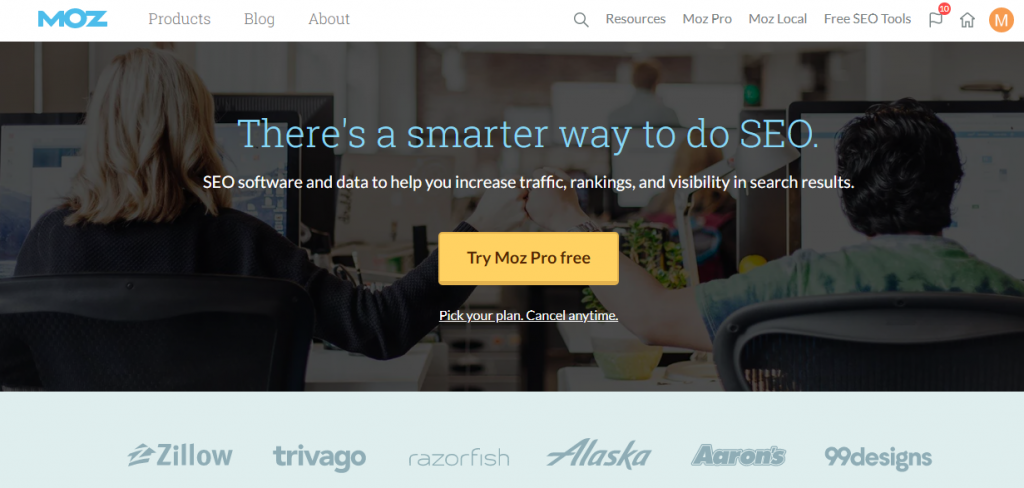Open the orange M profile avatar

click(1001, 20)
